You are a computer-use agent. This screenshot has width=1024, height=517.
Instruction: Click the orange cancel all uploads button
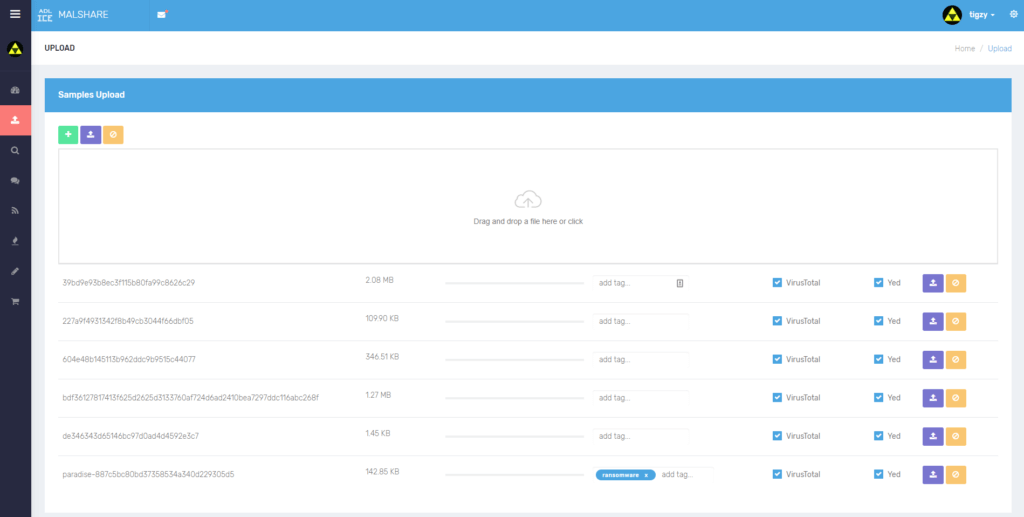tap(113, 134)
